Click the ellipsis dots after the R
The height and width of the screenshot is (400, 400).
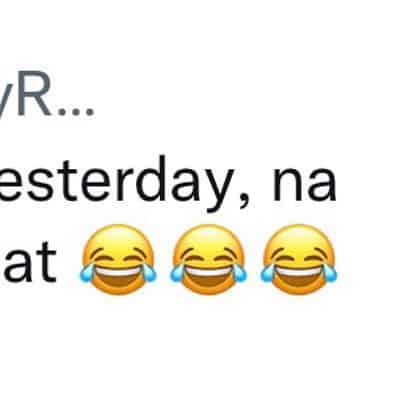pyautogui.click(x=75, y=112)
